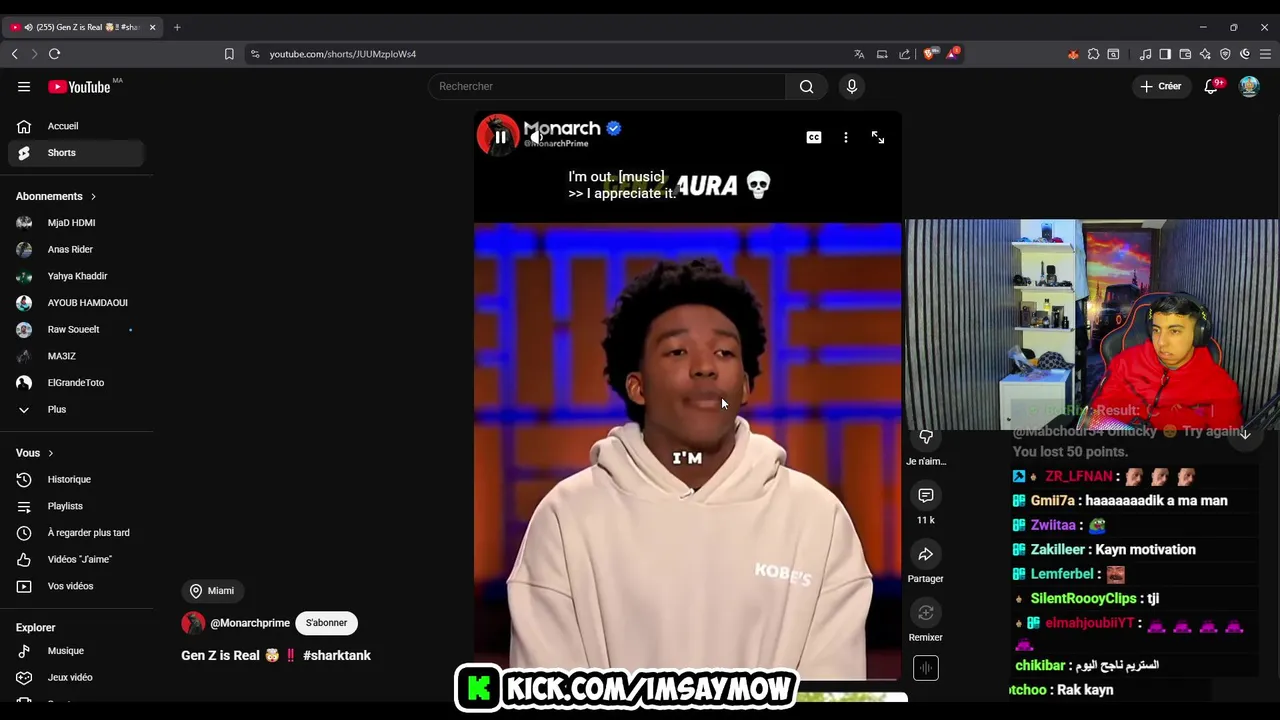The image size is (1280, 720).
Task: Expand the Vous section chevron
Action: coord(50,453)
